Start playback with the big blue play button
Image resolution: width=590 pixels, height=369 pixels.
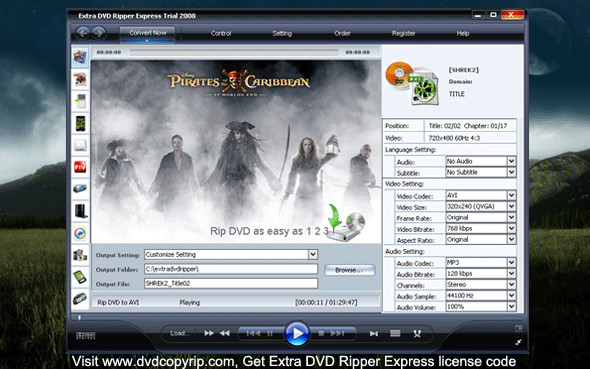(297, 333)
